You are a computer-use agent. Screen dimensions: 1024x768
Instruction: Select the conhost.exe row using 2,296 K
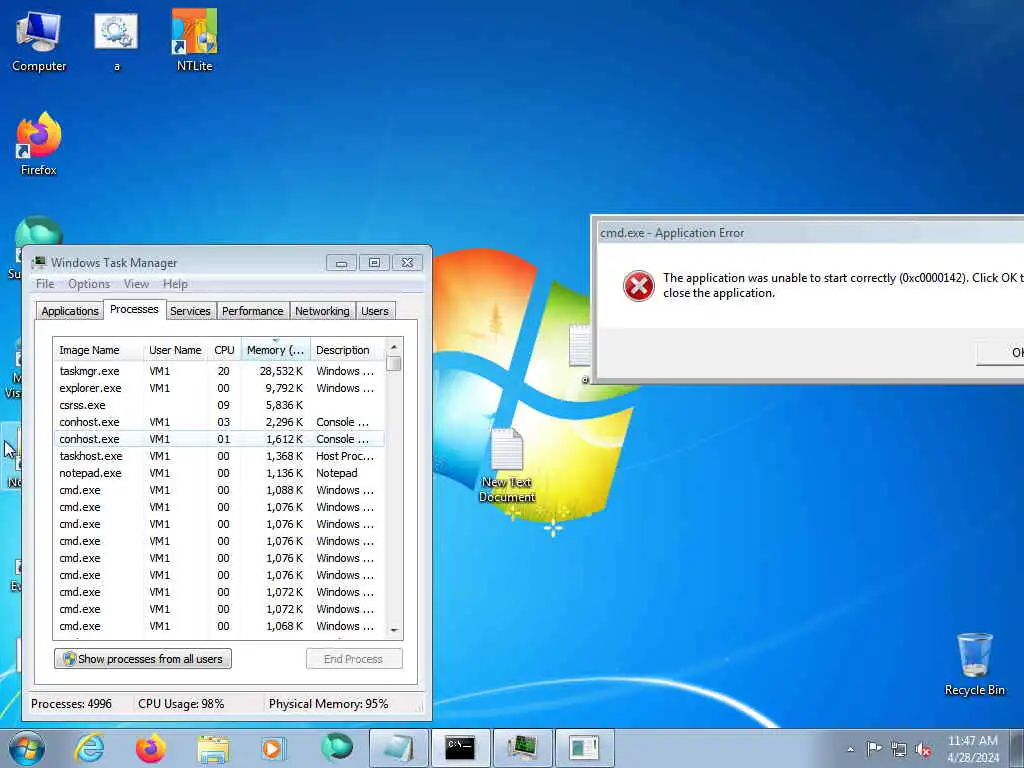[x=219, y=422]
